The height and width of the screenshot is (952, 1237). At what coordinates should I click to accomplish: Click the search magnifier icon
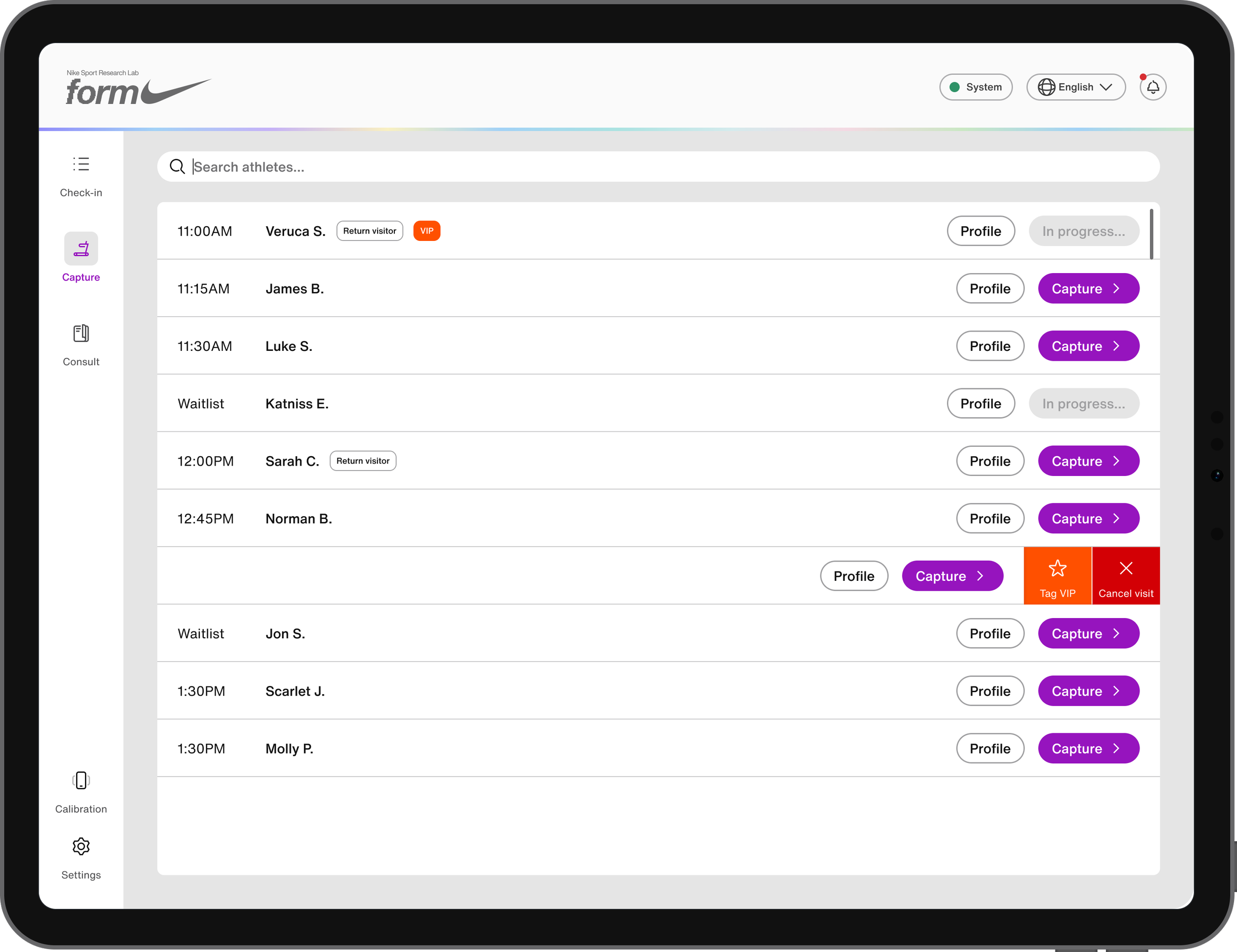[x=177, y=166]
